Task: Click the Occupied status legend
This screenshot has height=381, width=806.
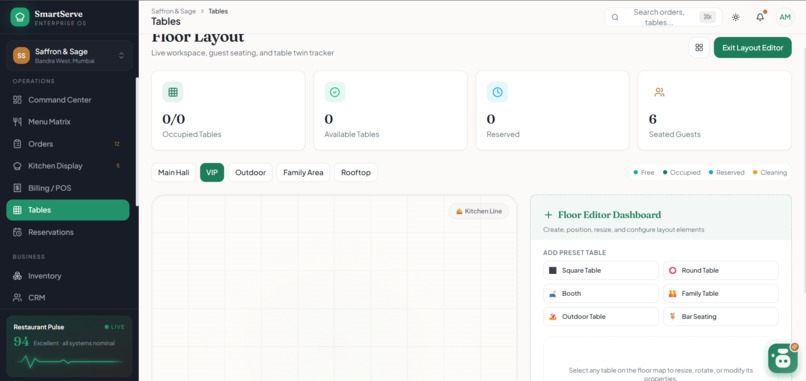Action: pos(682,173)
